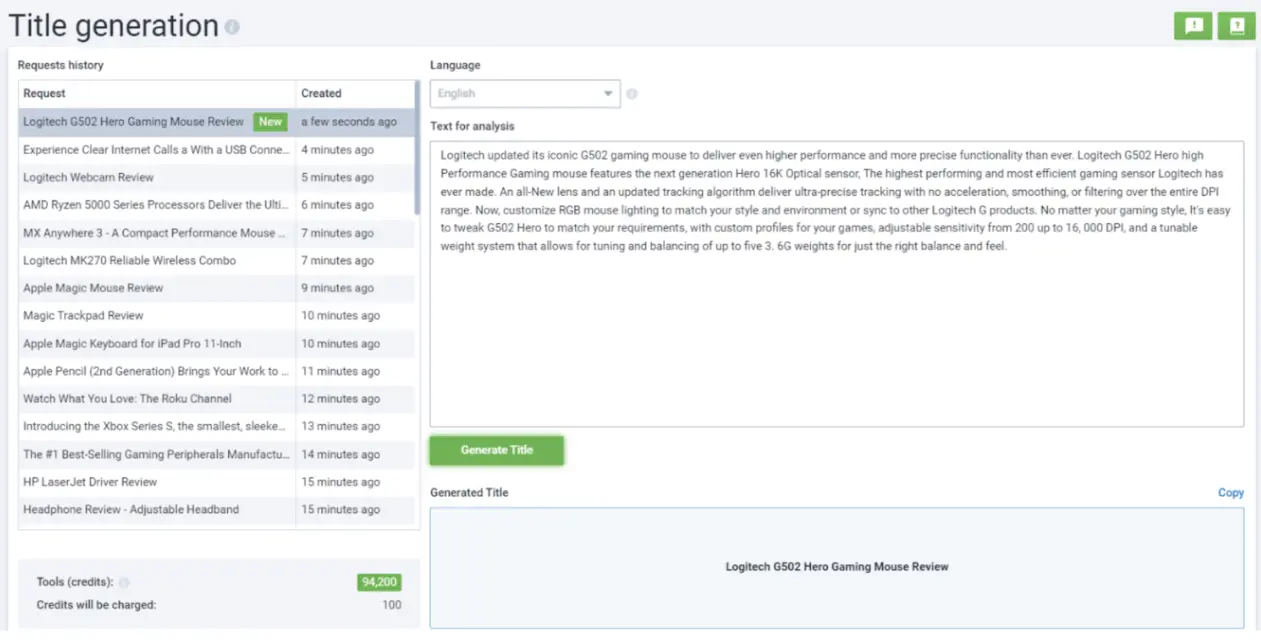The height and width of the screenshot is (640, 1261).
Task: Click the 100 credits charged value
Action: [392, 605]
